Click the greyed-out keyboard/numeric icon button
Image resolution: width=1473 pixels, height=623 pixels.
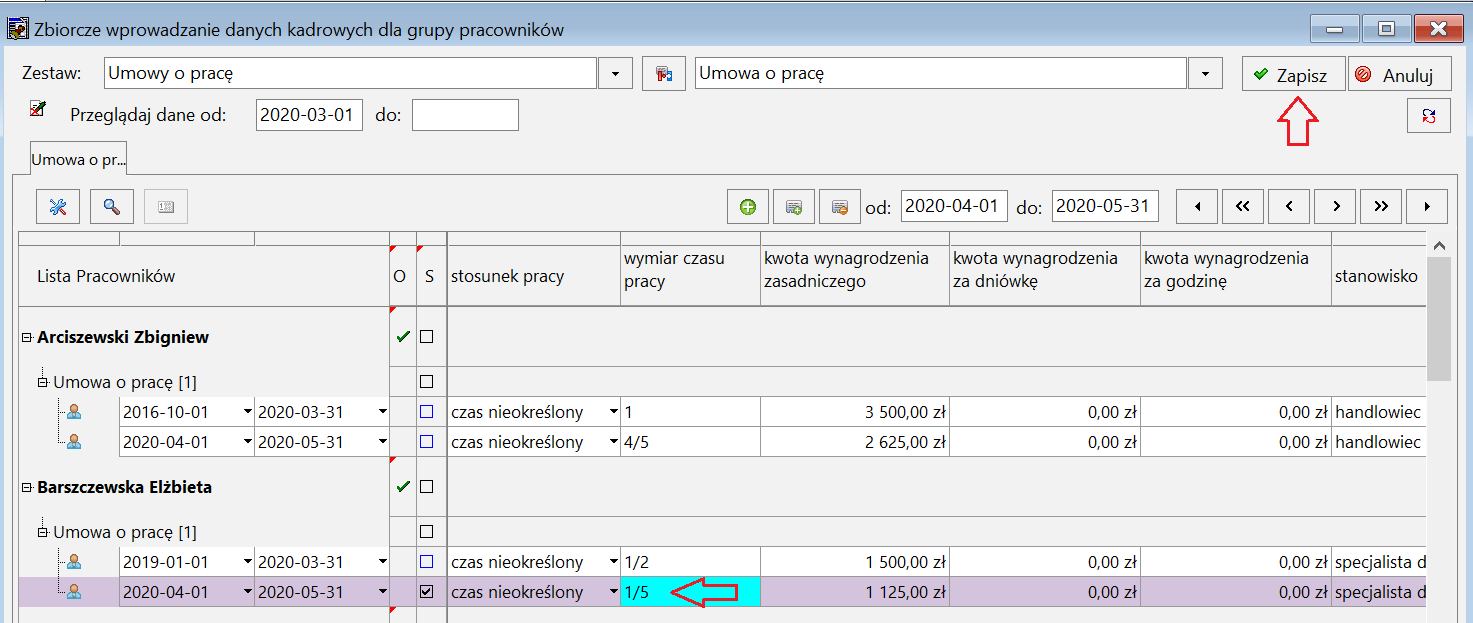coord(166,207)
